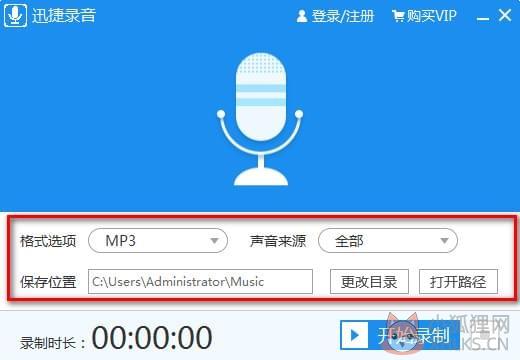Click the 保存位置 label
Image resolution: width=520 pixels, height=360 pixels.
(48, 282)
